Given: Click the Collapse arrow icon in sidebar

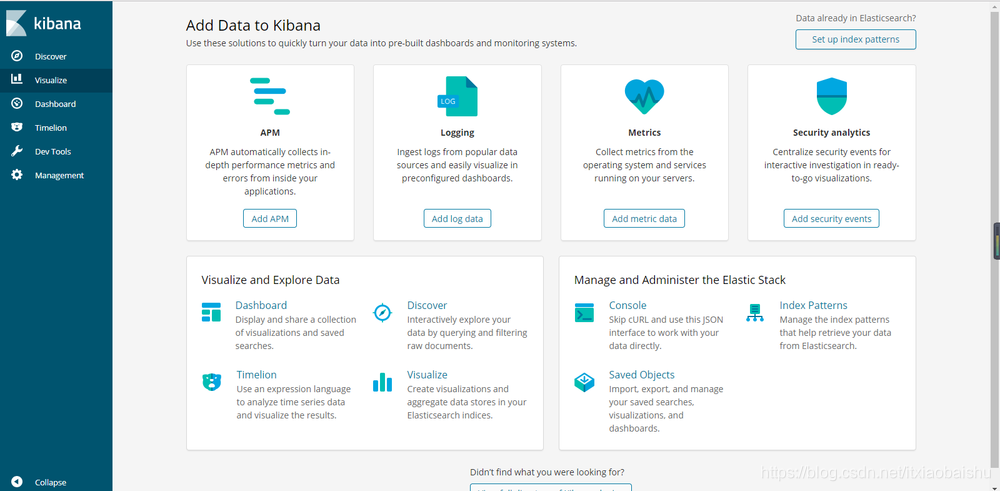Looking at the screenshot, I should 17,482.
